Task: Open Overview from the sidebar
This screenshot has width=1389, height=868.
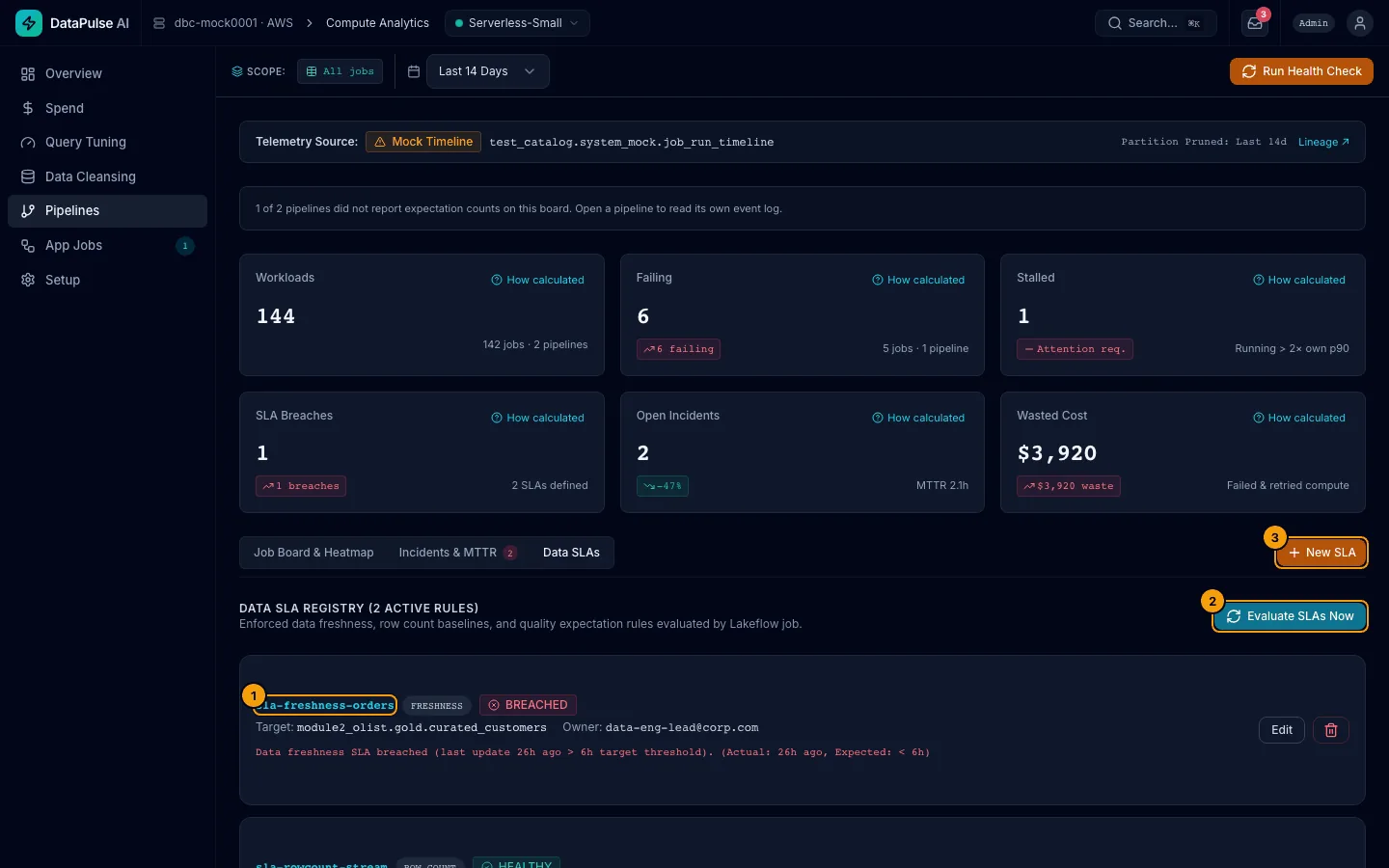Action: (x=107, y=73)
